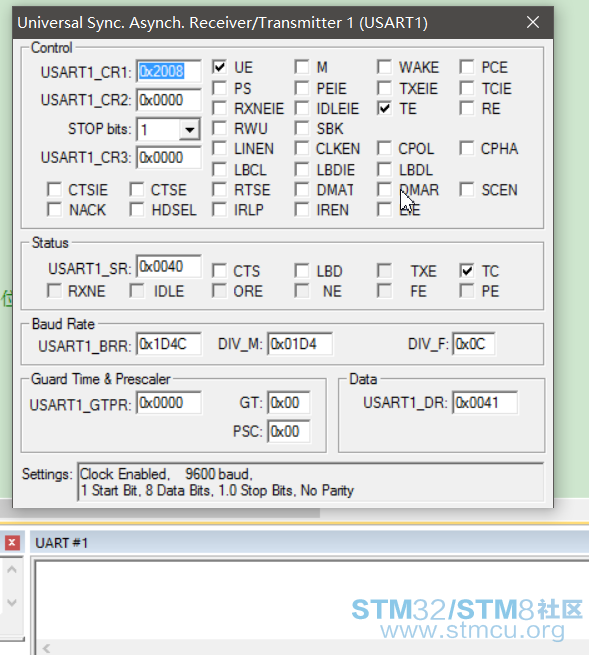This screenshot has height=655, width=589.
Task: Tick the WAKE checkbox
Action: click(x=384, y=67)
